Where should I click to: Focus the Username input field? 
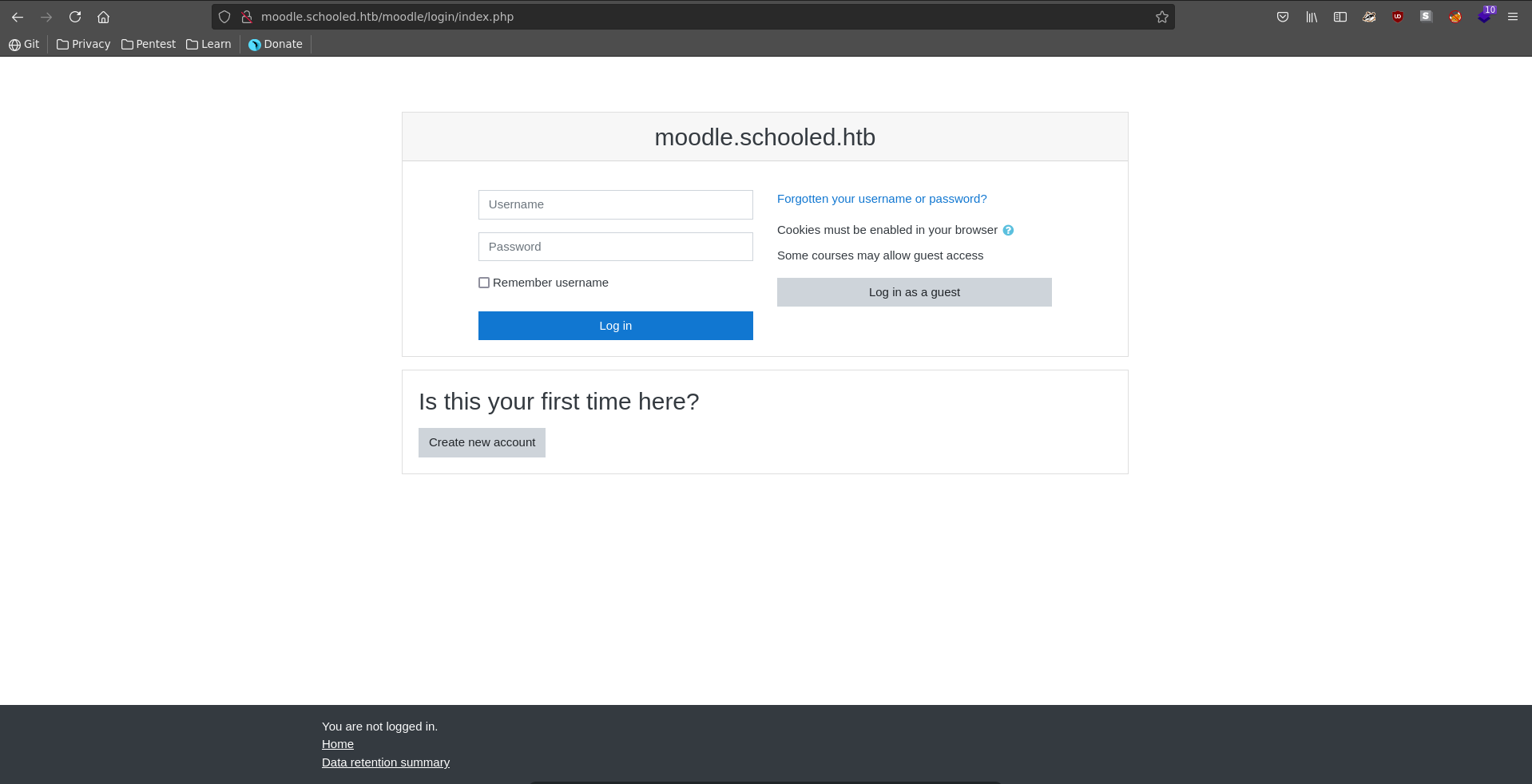coord(615,204)
